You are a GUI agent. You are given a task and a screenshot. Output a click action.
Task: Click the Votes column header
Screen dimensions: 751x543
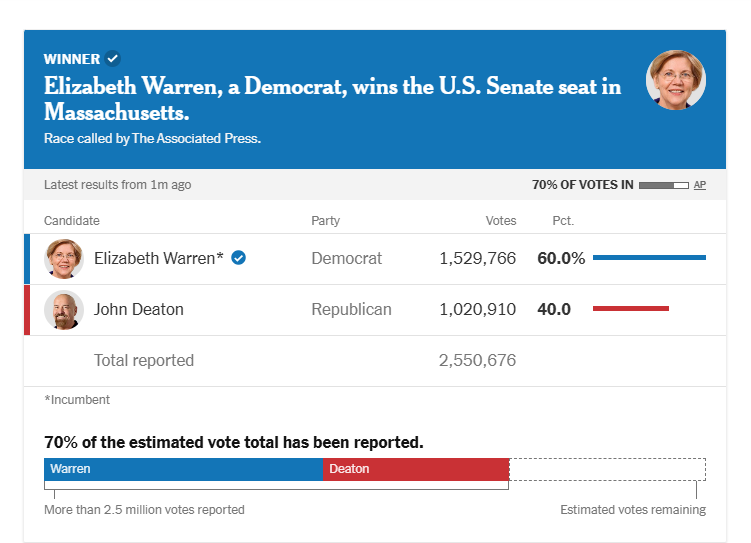pyautogui.click(x=500, y=221)
